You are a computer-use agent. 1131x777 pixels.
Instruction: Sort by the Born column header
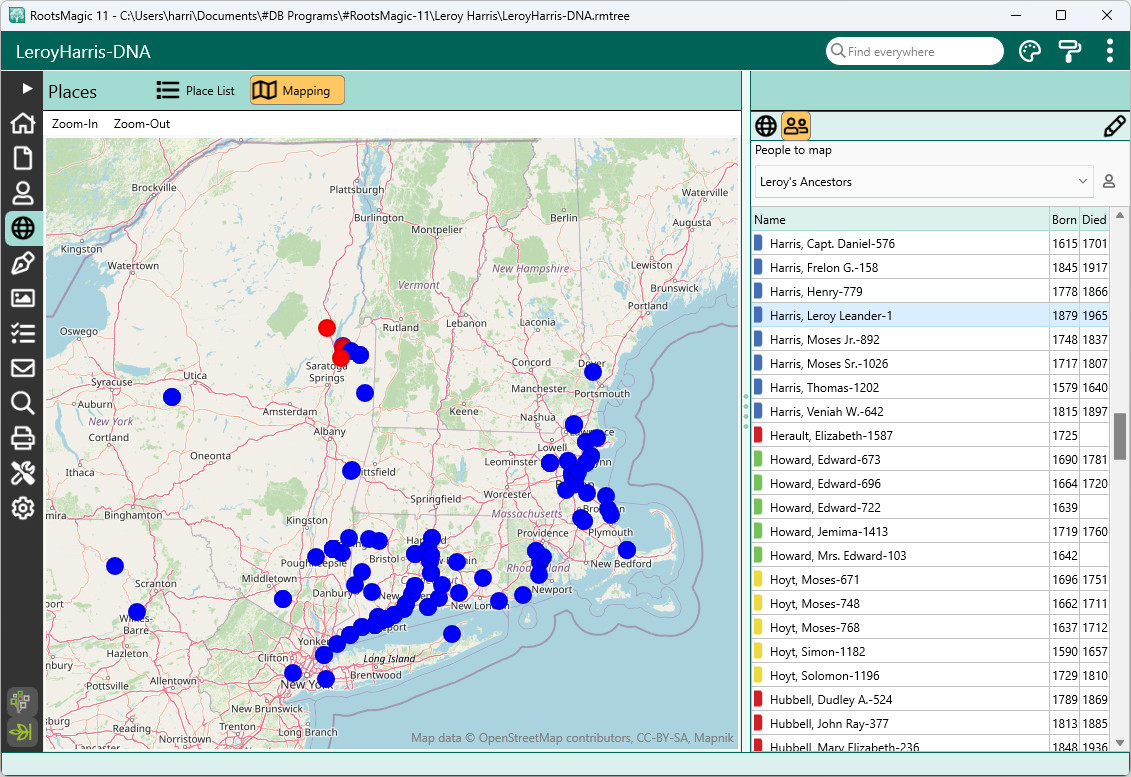coord(1064,219)
